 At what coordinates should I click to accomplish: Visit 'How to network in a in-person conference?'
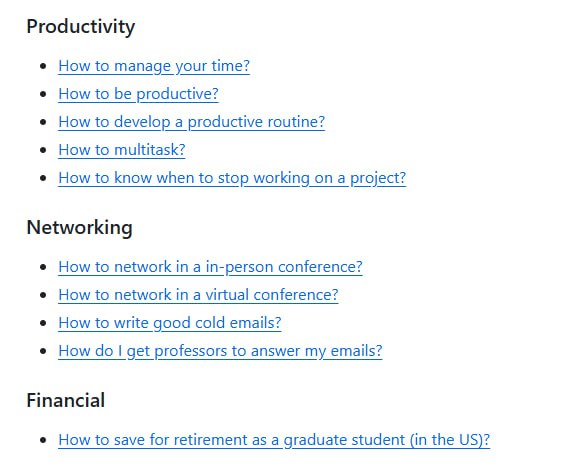210,267
